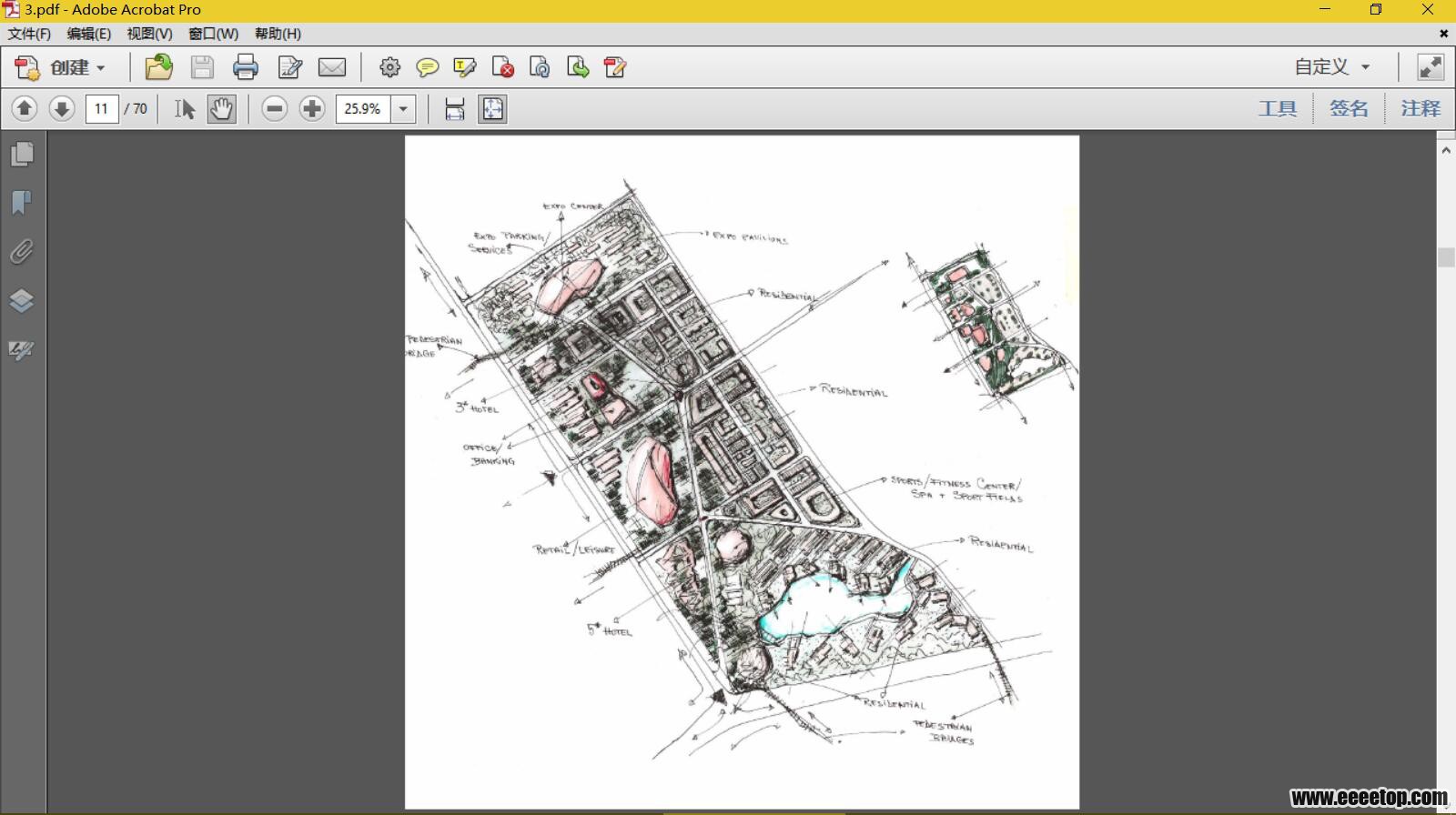The width and height of the screenshot is (1456, 815).
Task: Print the document via printer icon
Action: click(x=246, y=67)
